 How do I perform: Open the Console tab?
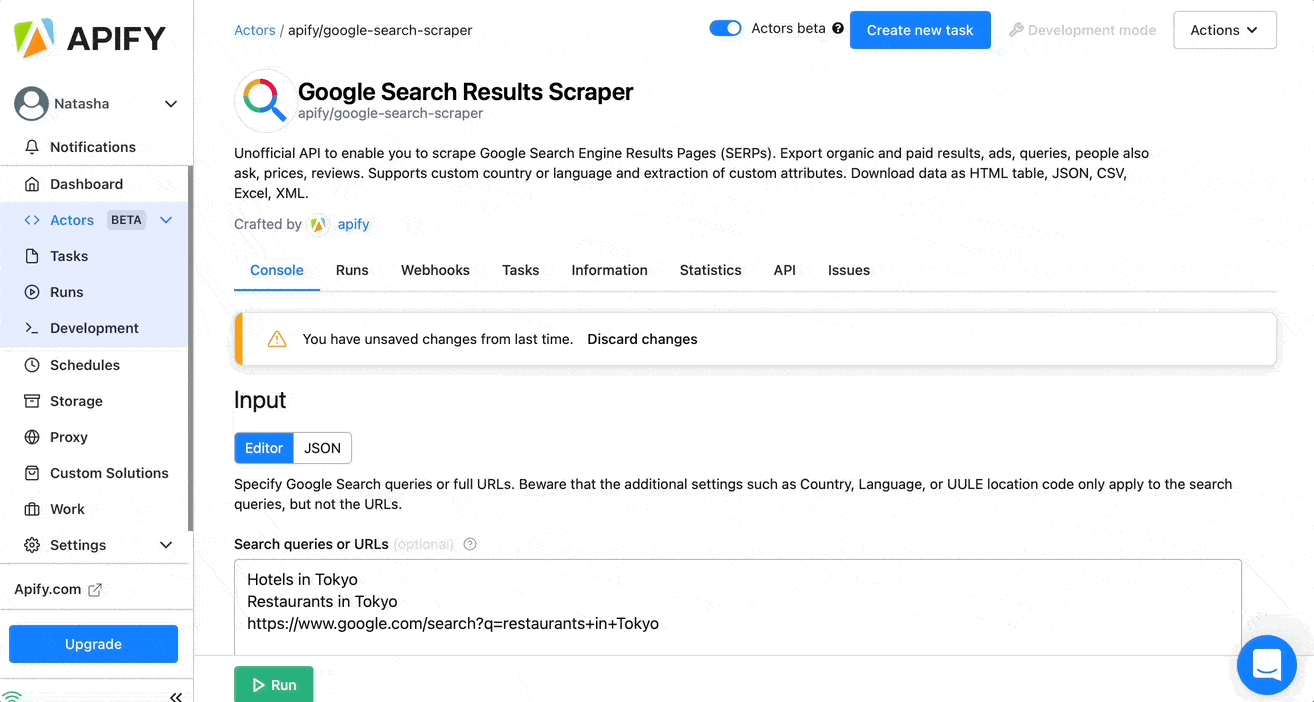(277, 270)
